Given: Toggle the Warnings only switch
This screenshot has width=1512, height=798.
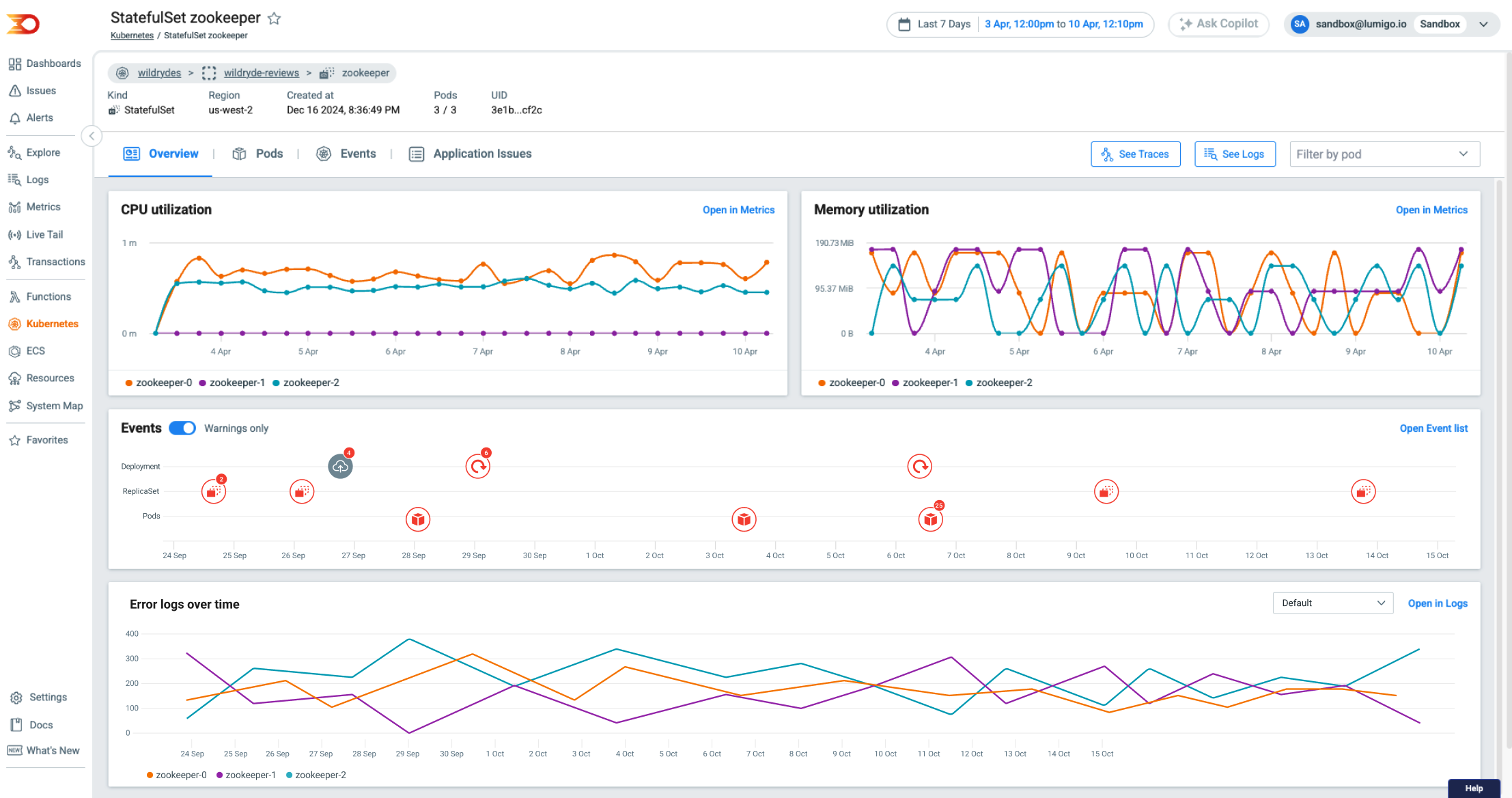Looking at the screenshot, I should (x=182, y=428).
